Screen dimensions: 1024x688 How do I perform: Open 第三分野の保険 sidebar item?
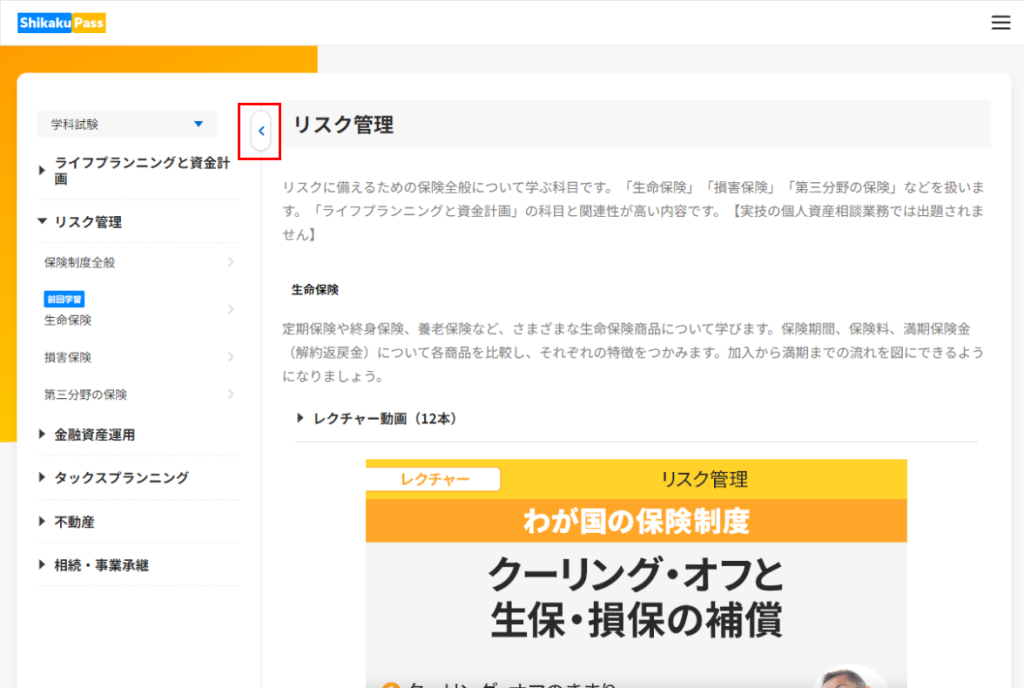[x=138, y=394]
